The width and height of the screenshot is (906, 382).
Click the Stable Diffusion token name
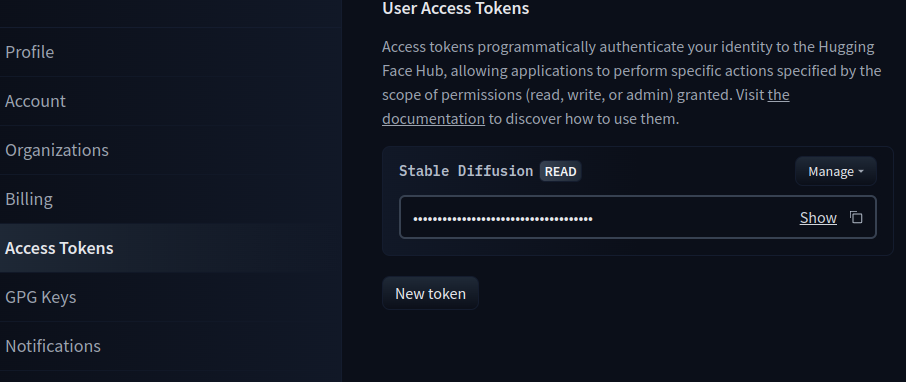(x=466, y=171)
